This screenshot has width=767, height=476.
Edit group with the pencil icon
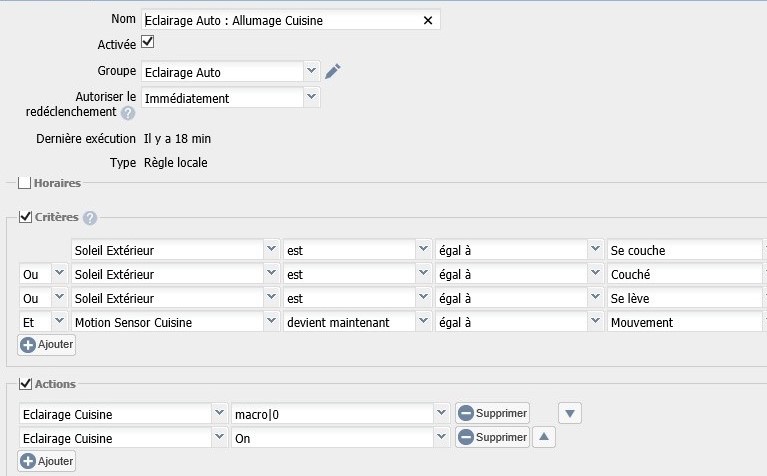pyautogui.click(x=333, y=71)
